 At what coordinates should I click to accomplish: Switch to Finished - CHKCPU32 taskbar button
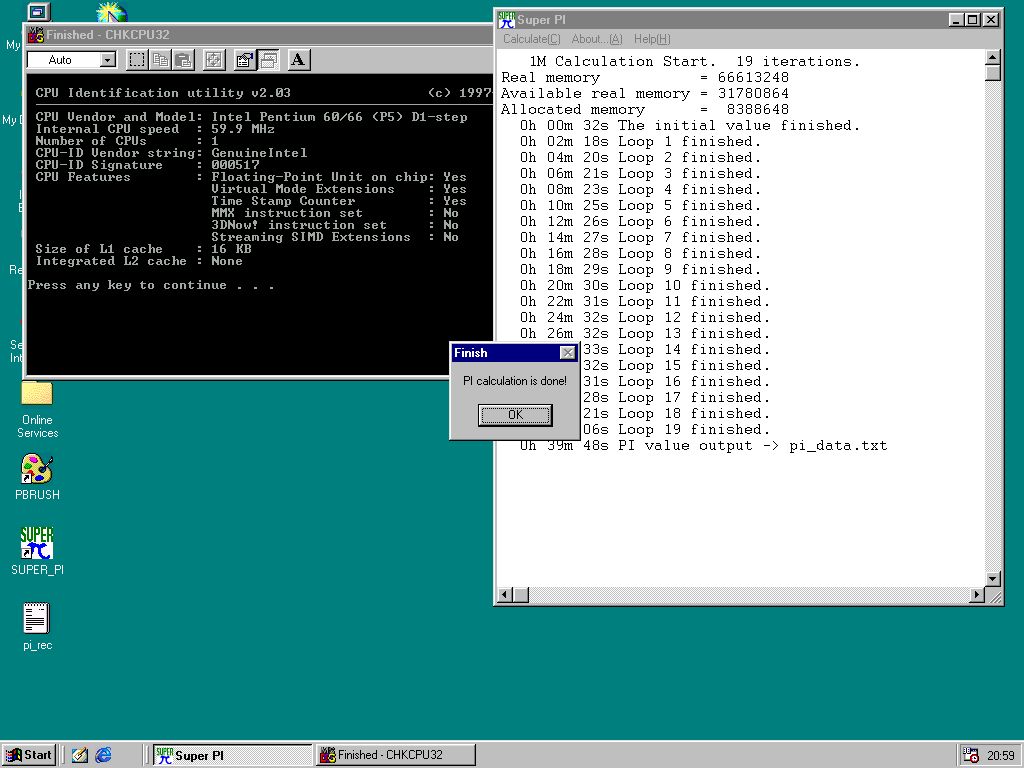pyautogui.click(x=396, y=755)
